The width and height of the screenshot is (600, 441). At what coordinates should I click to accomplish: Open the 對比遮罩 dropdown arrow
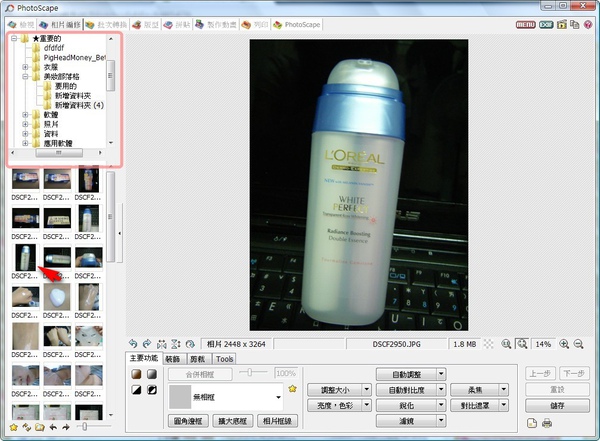click(x=504, y=405)
